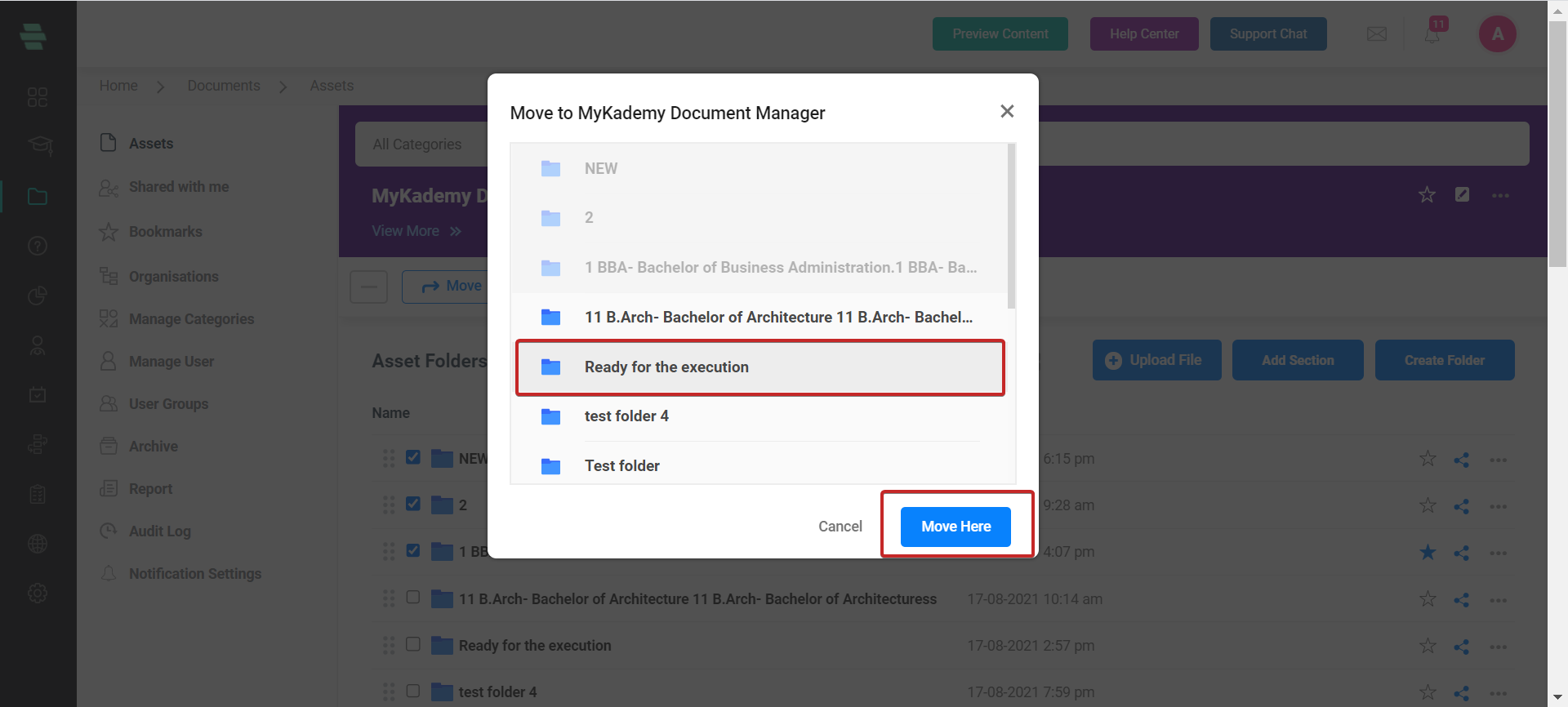Go to Home breadcrumb link
Viewport: 1568px width, 707px height.
coord(118,86)
